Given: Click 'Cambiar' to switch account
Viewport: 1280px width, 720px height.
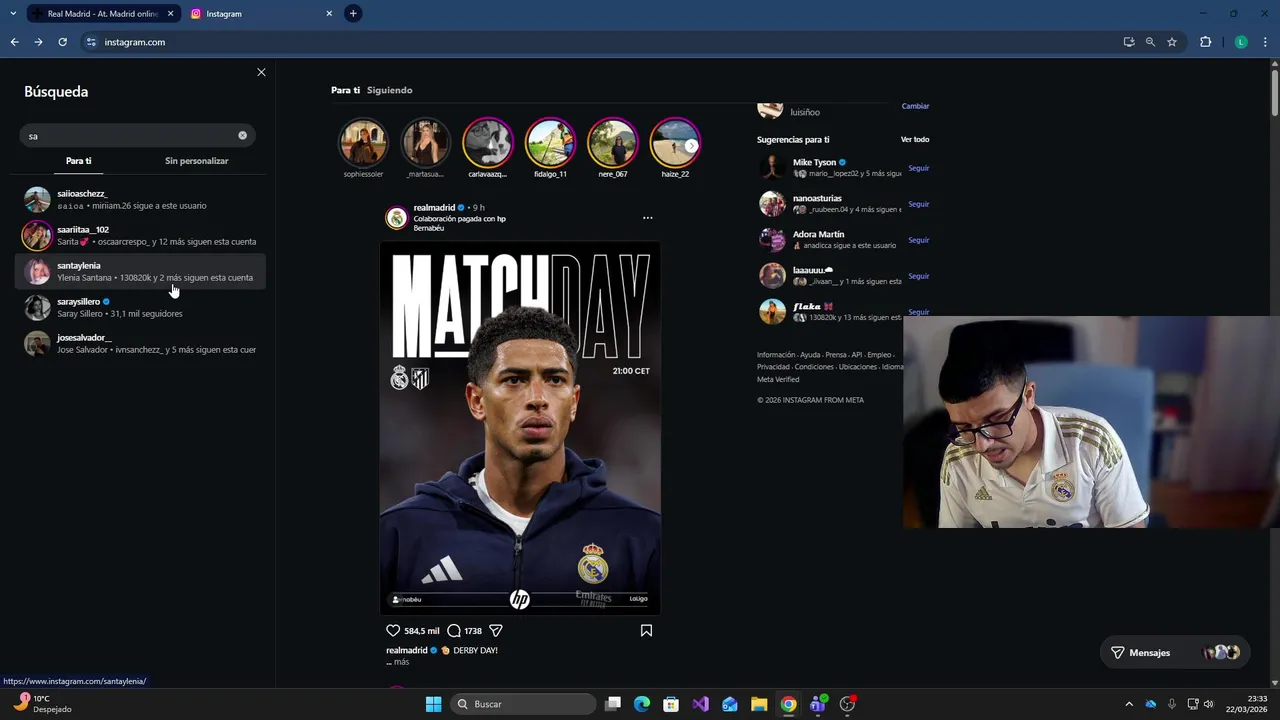Looking at the screenshot, I should (915, 106).
